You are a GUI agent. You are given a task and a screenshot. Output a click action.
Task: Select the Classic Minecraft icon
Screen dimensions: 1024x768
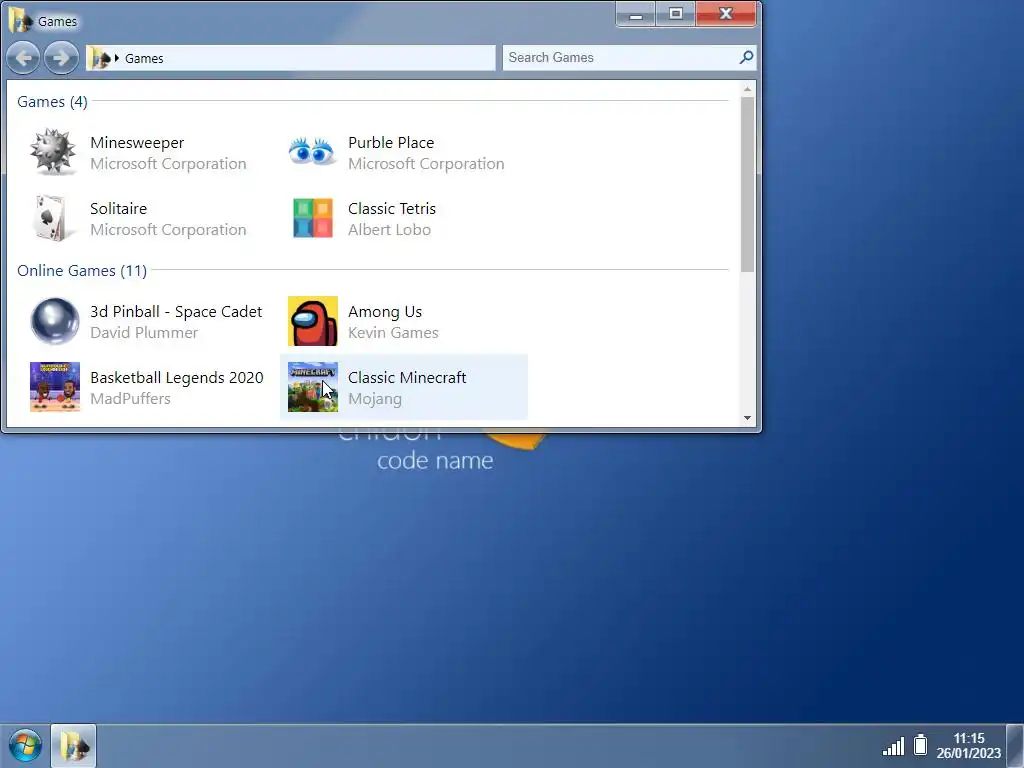click(x=313, y=387)
